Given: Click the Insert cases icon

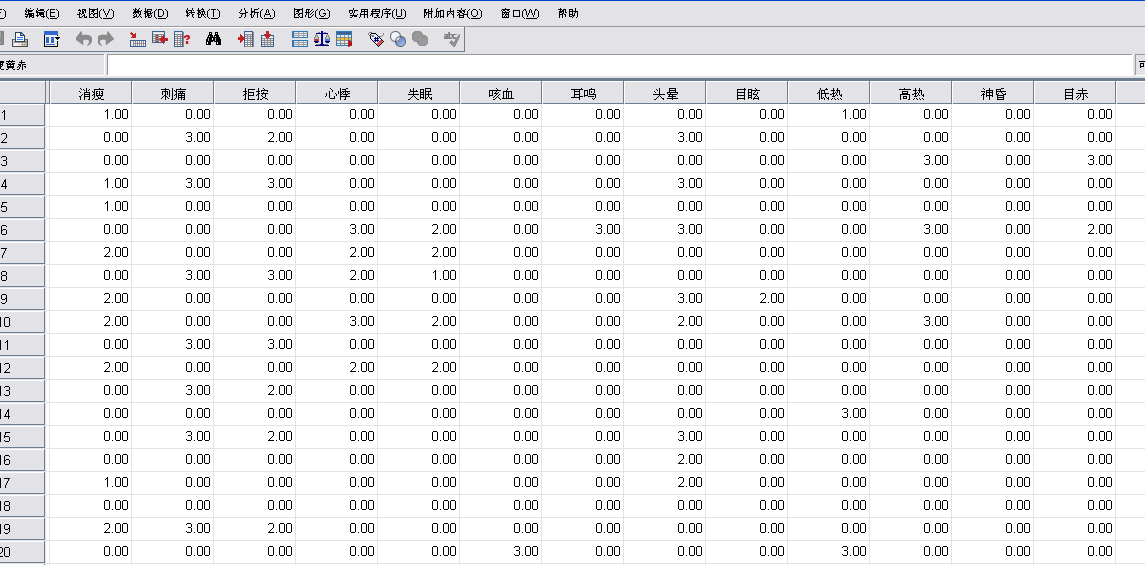Looking at the screenshot, I should [x=245, y=39].
